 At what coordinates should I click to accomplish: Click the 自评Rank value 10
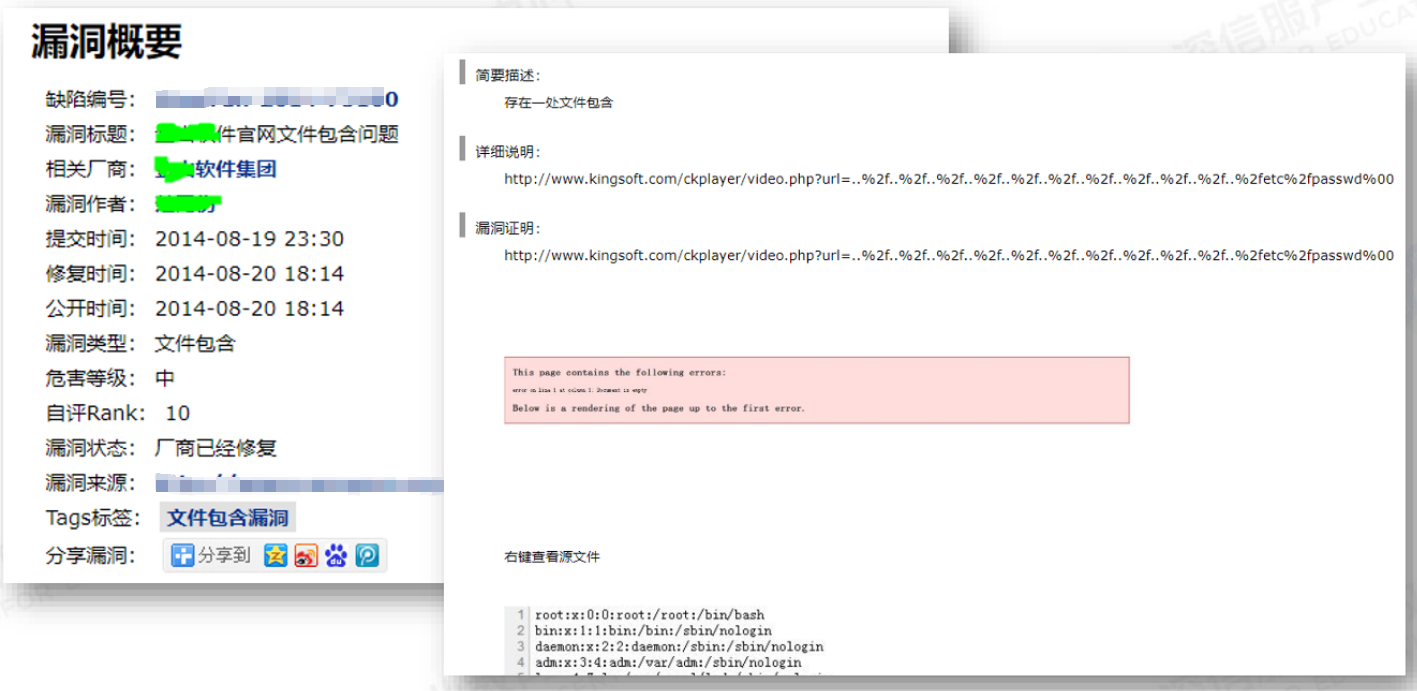(x=178, y=414)
